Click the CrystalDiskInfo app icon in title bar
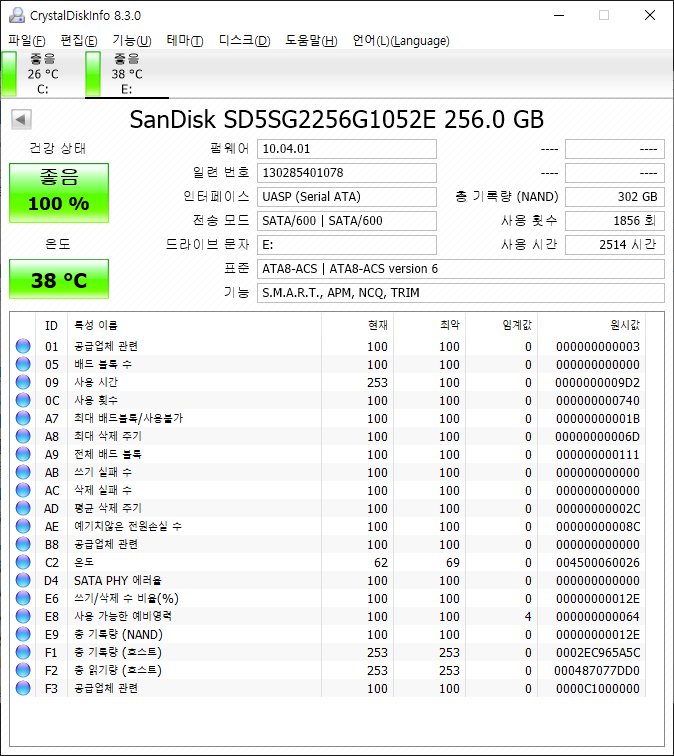This screenshot has width=674, height=756. pos(15,15)
